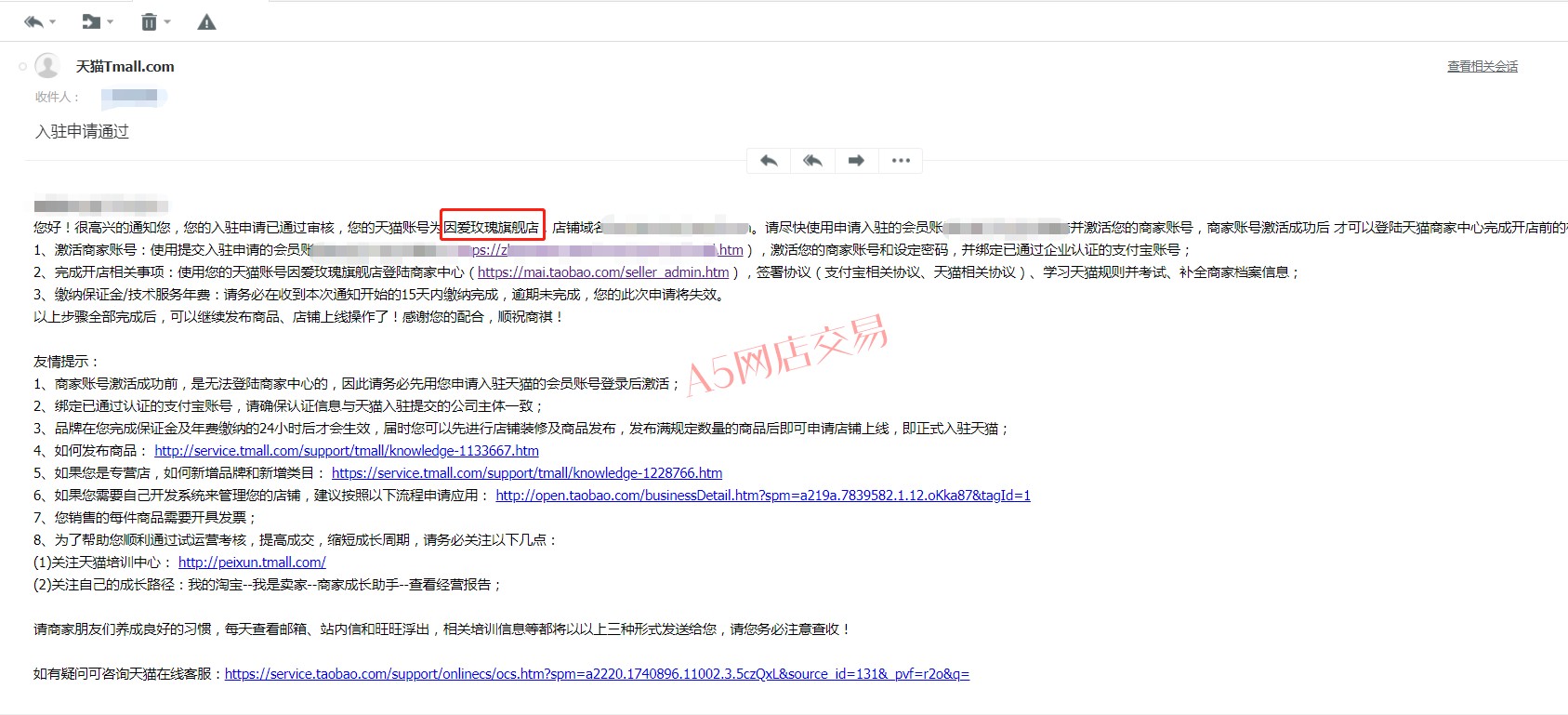Click the sender avatar for 天猫Tmall.com

[47, 65]
